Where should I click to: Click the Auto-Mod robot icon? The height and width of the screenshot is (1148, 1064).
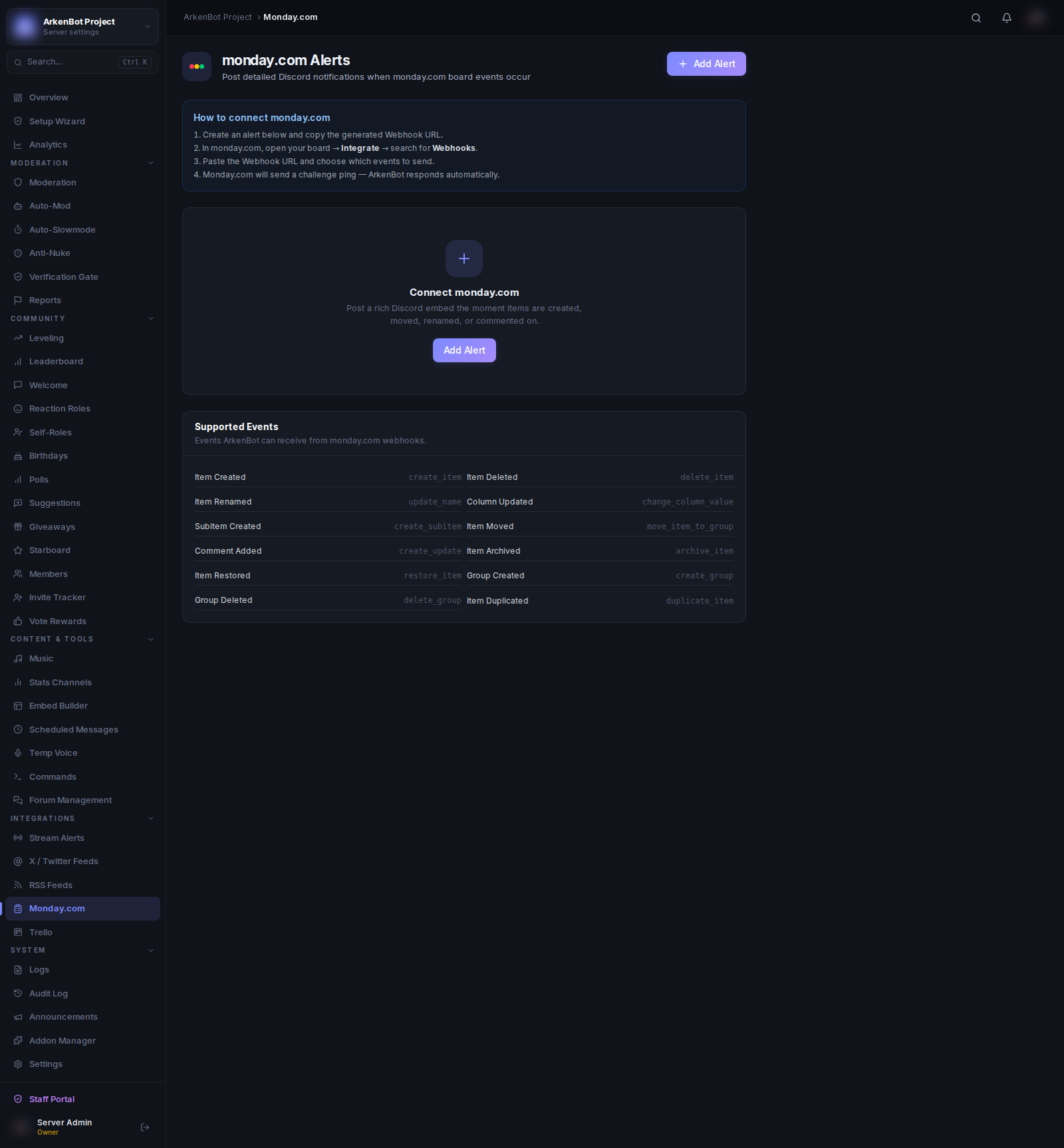pyautogui.click(x=18, y=206)
